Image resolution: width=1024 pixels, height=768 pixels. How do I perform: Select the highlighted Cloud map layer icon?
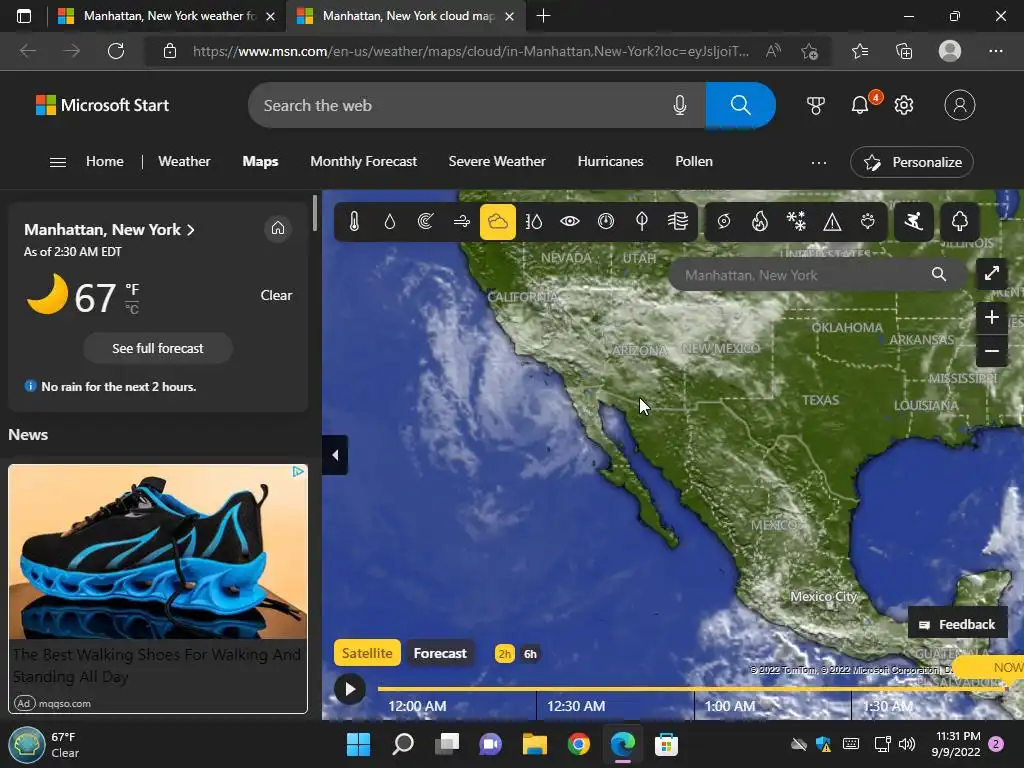498,222
